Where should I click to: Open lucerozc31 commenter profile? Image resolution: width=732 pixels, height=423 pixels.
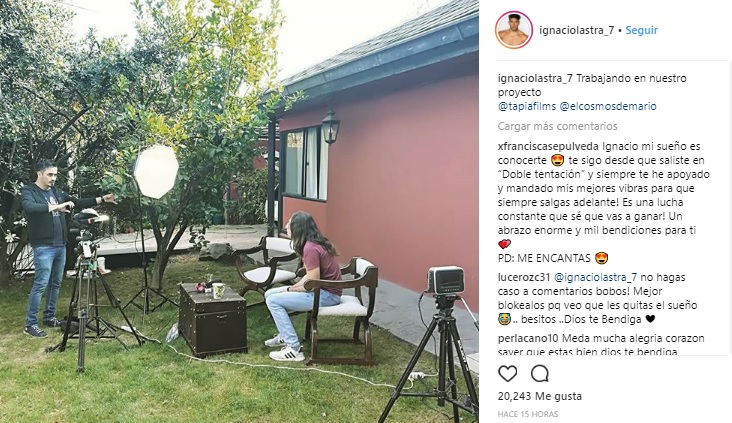click(524, 277)
